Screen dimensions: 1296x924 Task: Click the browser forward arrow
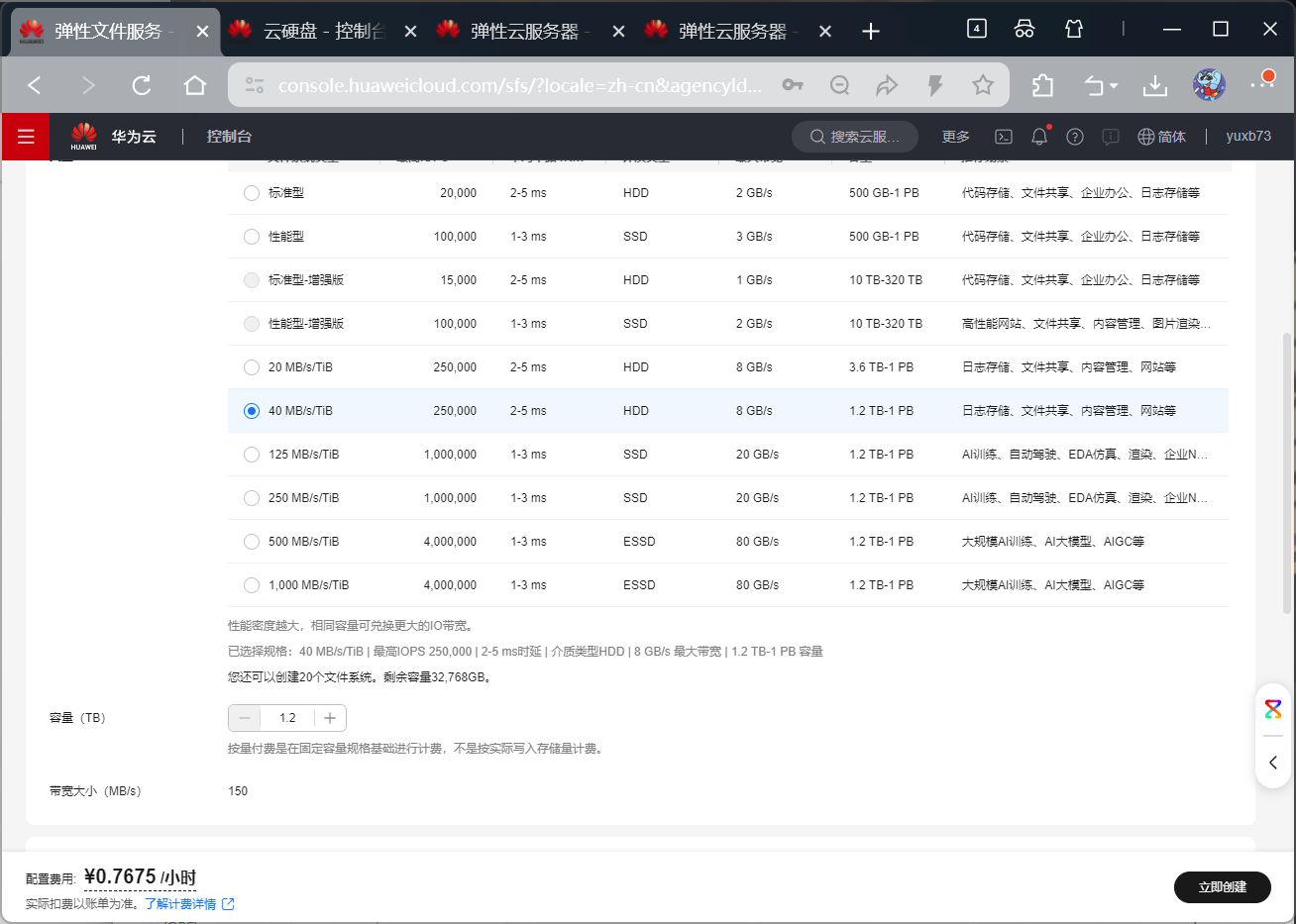[x=88, y=85]
